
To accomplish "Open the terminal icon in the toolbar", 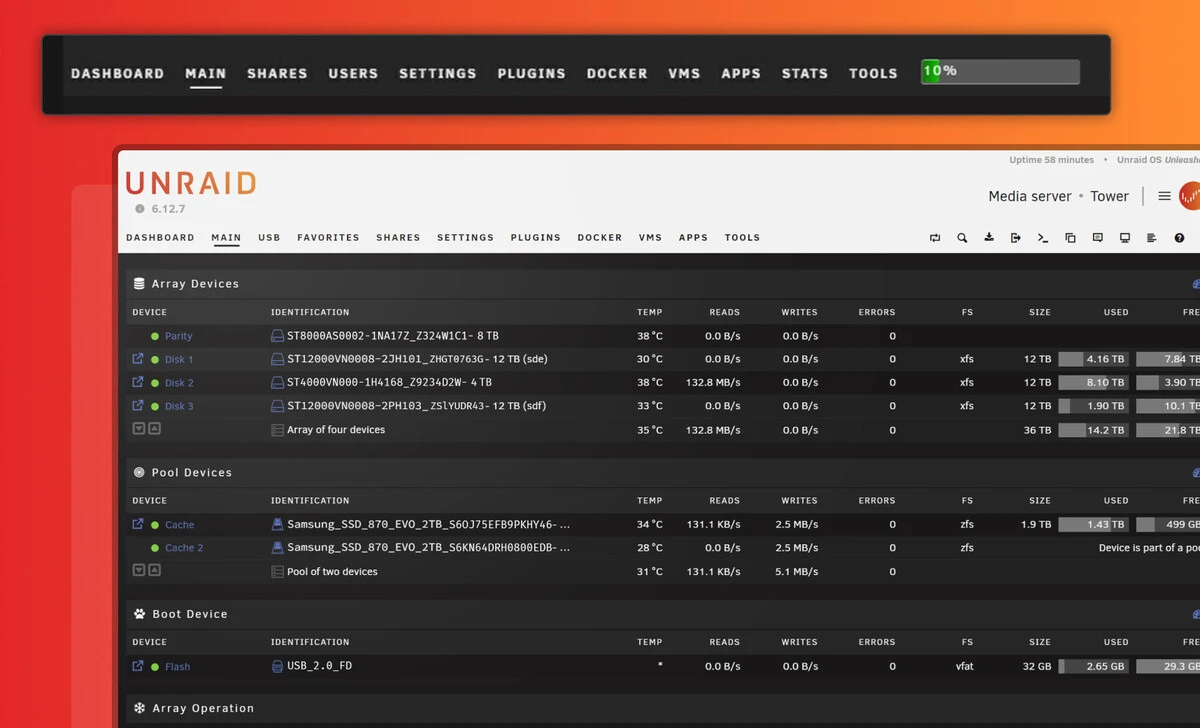I will point(1043,238).
